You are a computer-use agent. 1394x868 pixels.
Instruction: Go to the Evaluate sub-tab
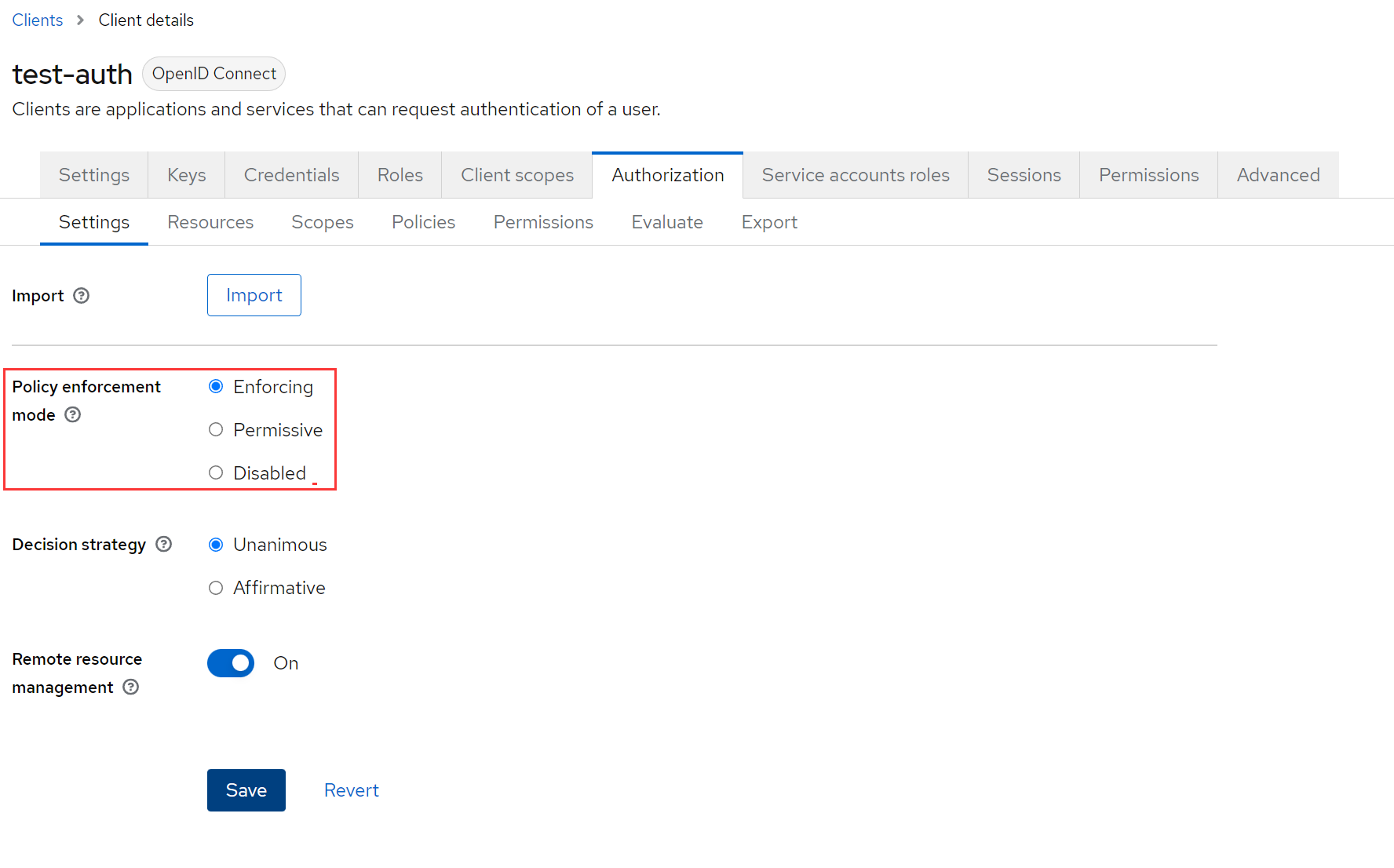tap(667, 222)
